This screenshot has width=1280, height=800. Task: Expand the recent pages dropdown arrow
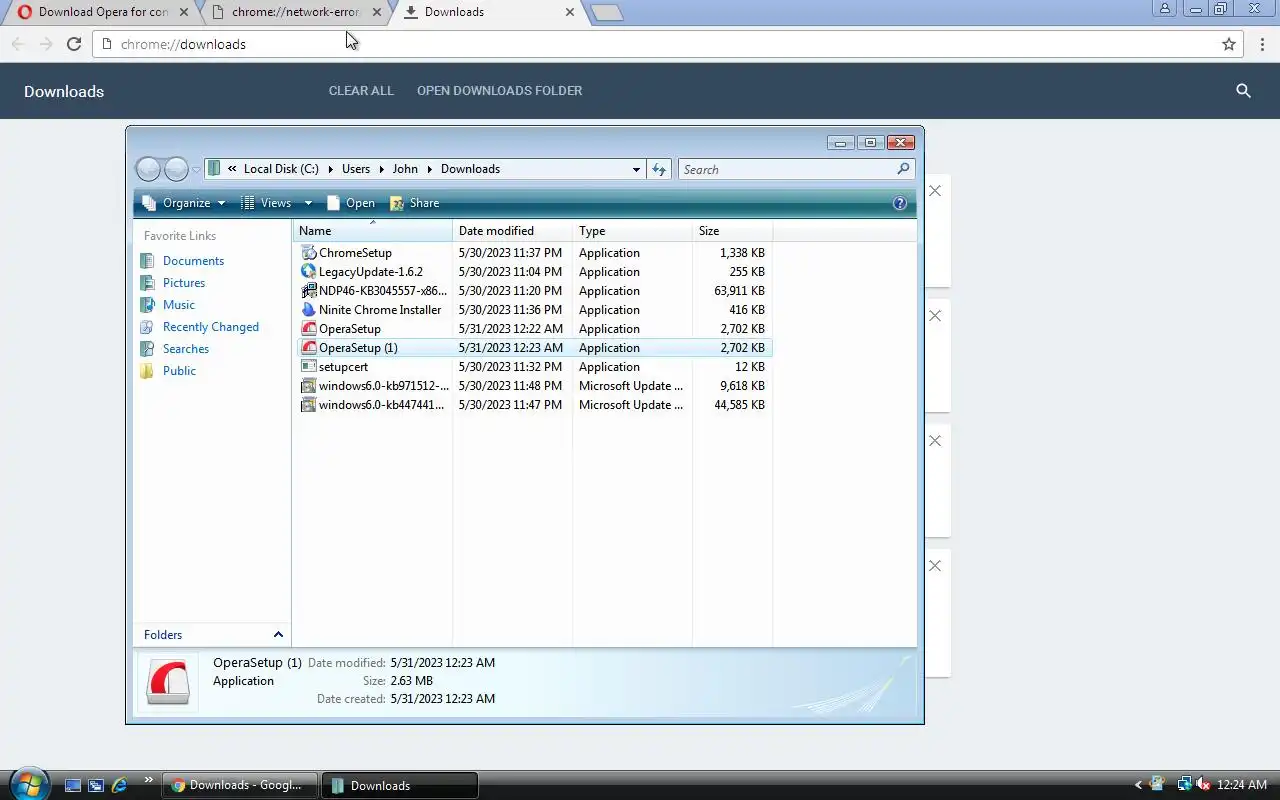click(x=196, y=169)
